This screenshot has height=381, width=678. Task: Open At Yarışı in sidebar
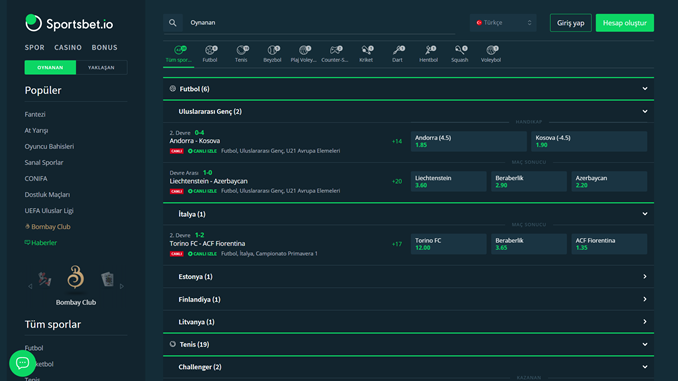[36, 131]
